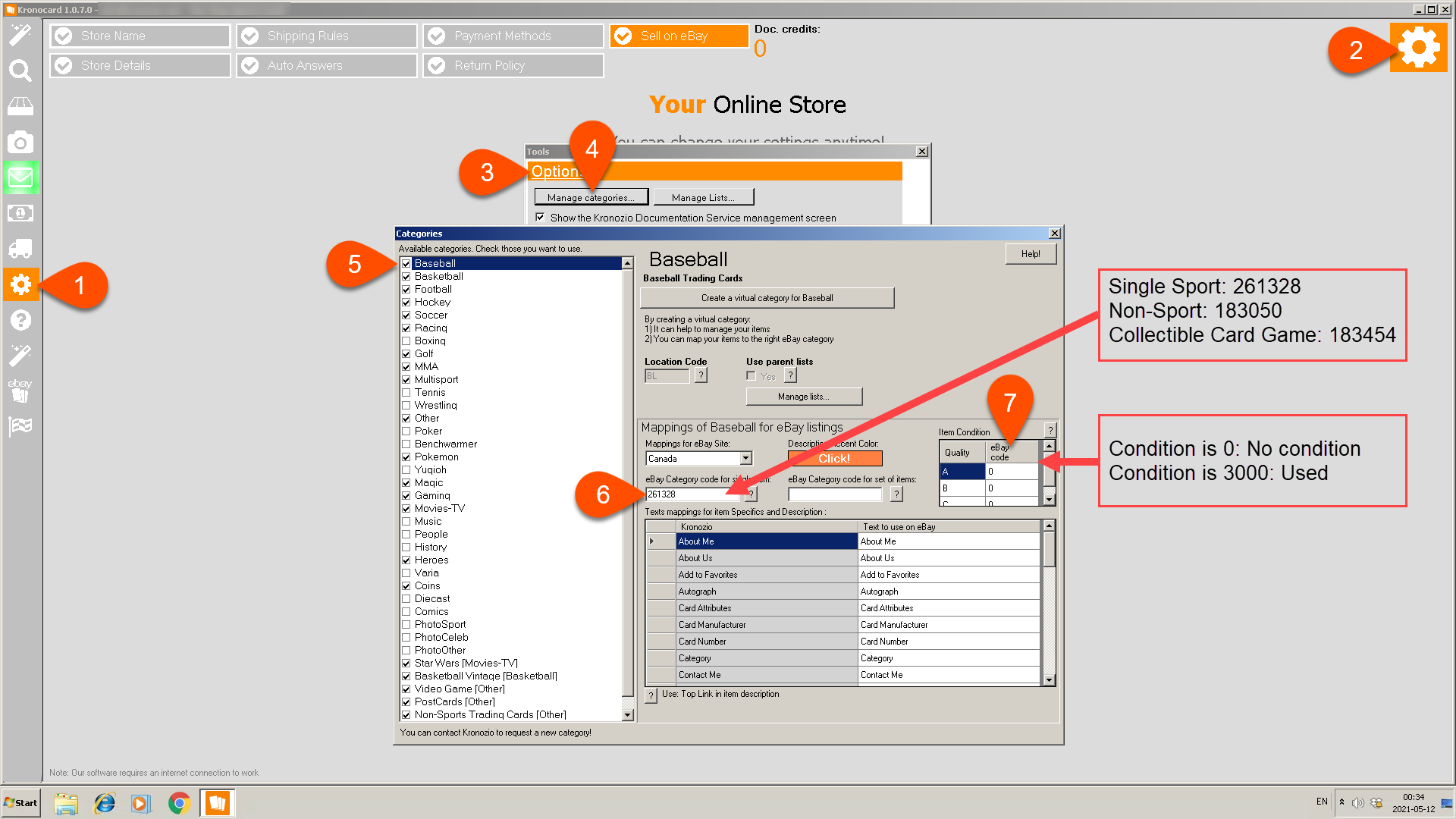
Task: Click the Use parent lists help button
Action: pos(790,375)
